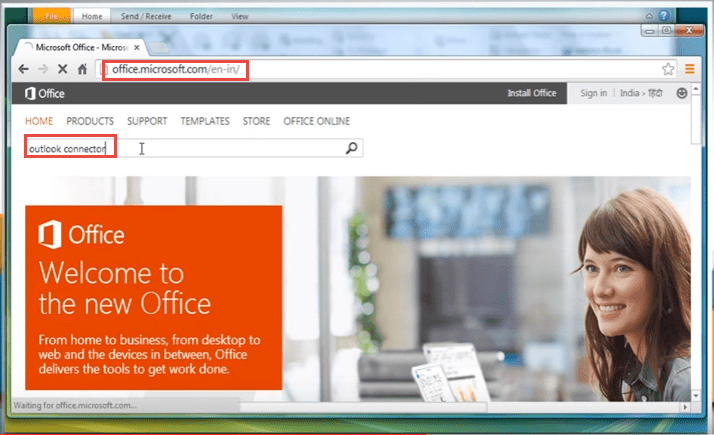This screenshot has width=714, height=435.
Task: Maximize the browser window
Action: coord(666,31)
